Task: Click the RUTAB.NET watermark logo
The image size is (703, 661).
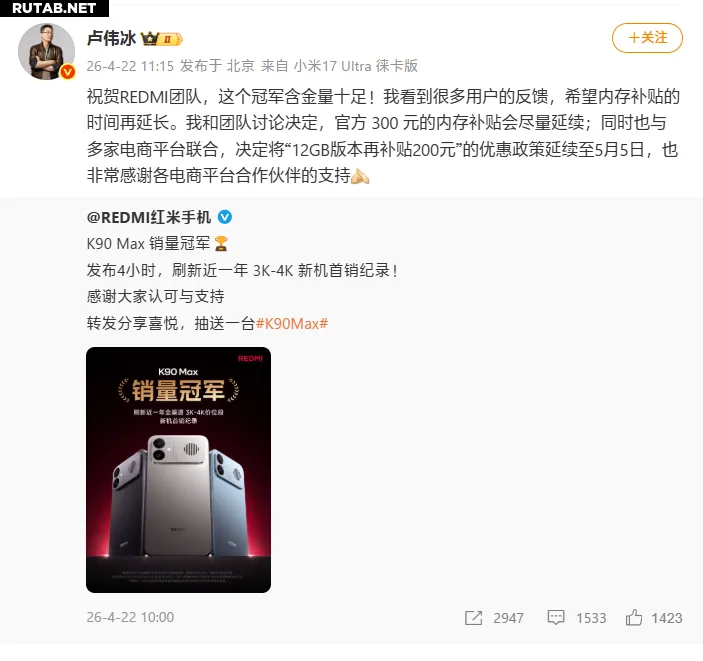Action: 54,8
